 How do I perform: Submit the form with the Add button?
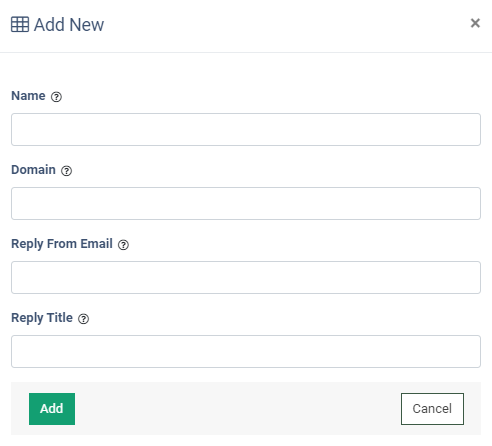click(52, 409)
